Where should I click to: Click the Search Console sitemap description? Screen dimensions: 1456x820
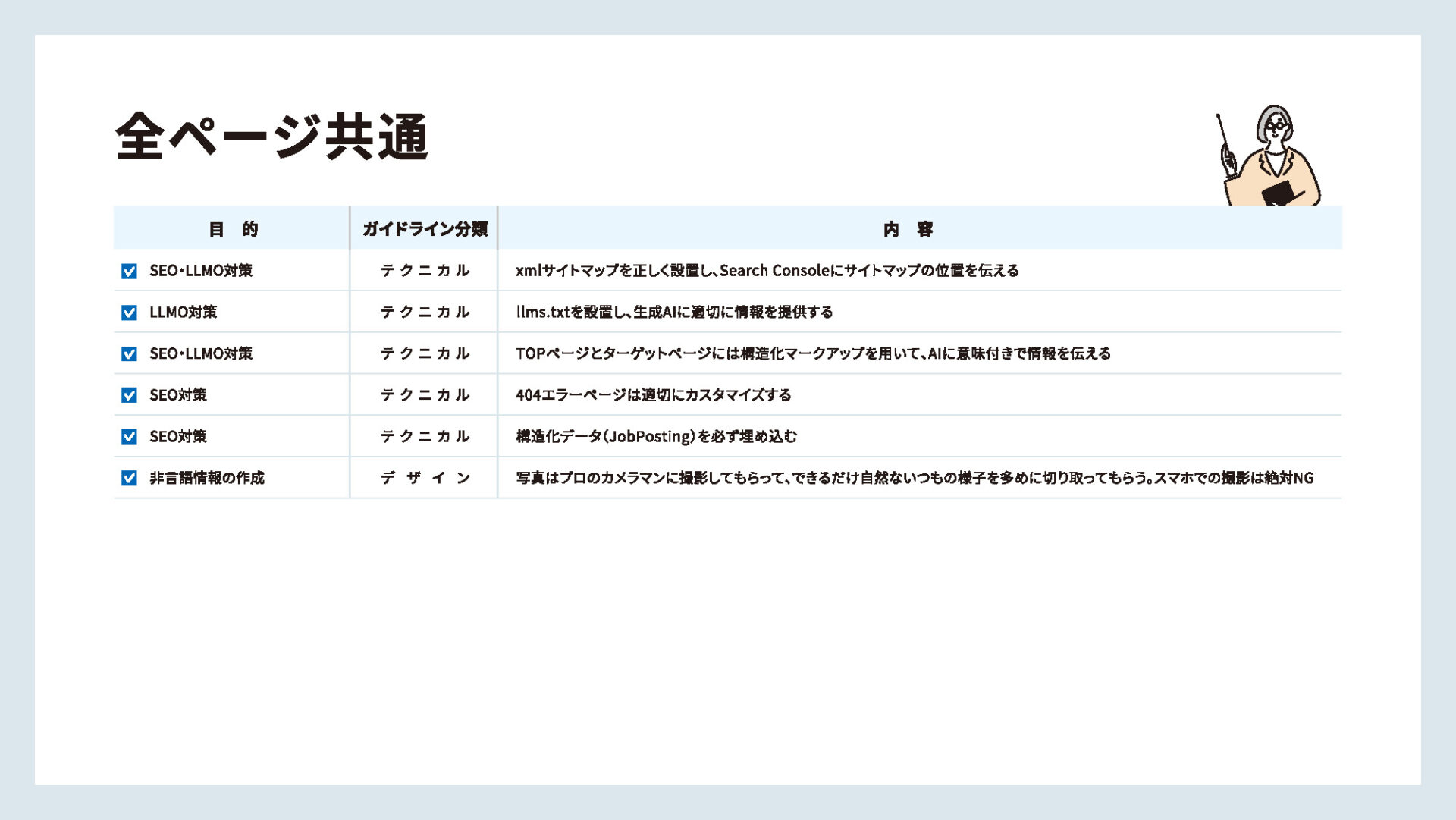767,271
